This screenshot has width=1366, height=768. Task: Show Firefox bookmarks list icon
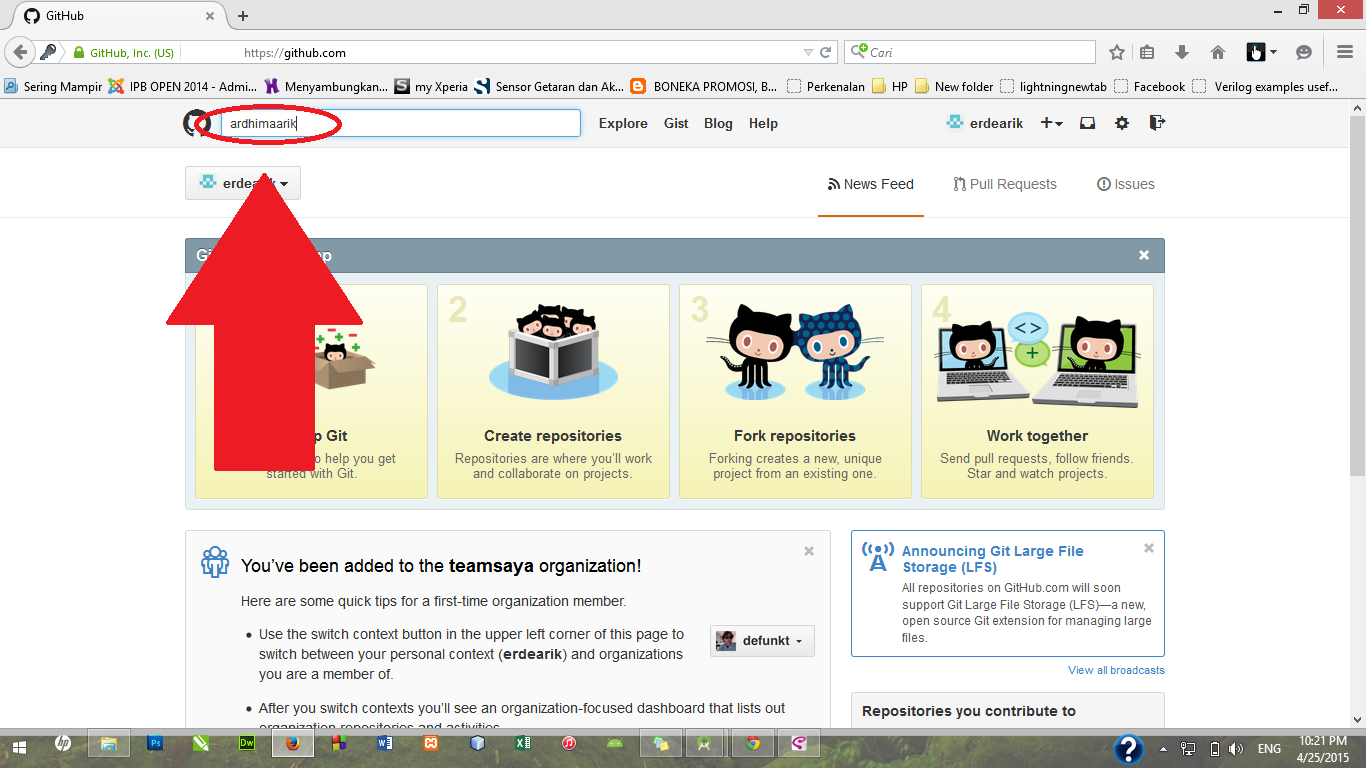click(1147, 52)
